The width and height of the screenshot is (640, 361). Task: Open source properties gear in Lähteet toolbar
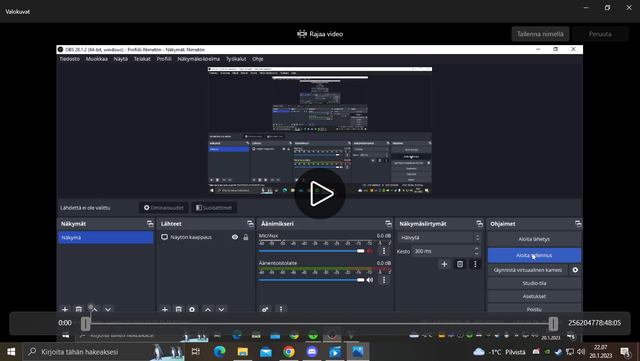point(192,309)
